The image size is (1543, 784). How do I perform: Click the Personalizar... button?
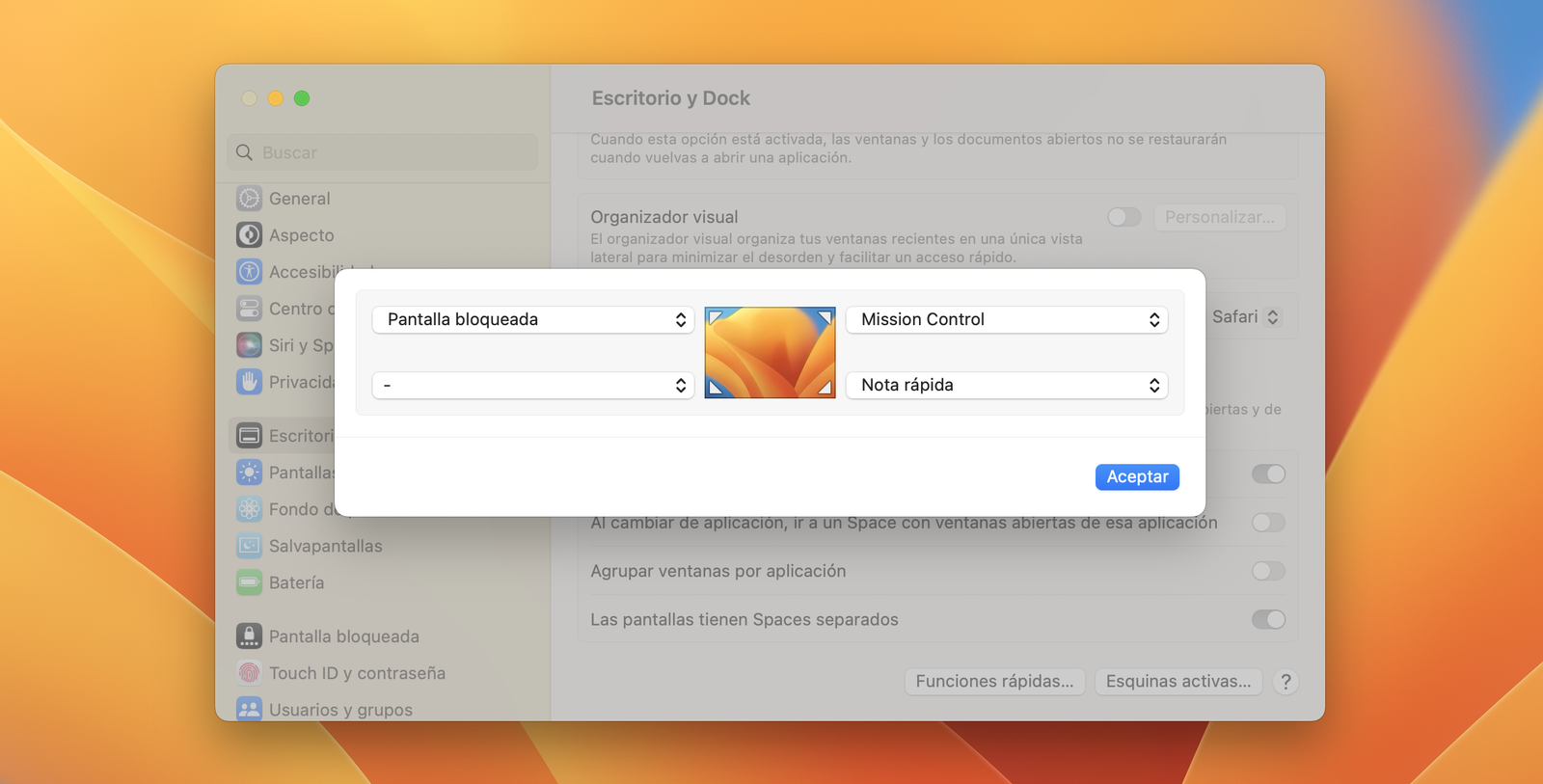tap(1219, 217)
